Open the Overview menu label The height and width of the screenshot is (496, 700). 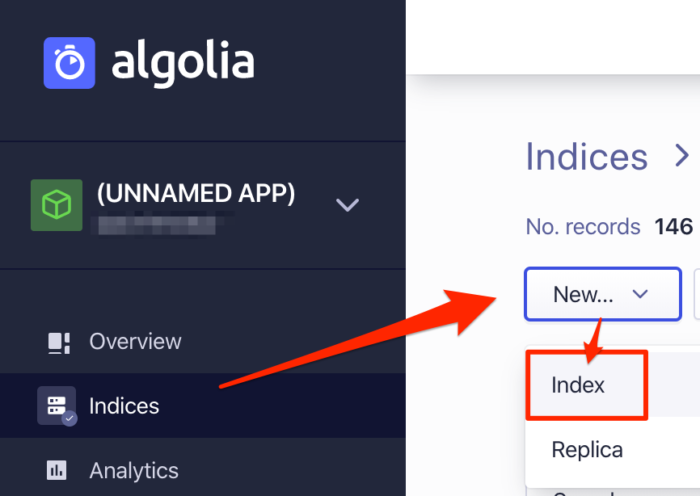[x=135, y=342]
